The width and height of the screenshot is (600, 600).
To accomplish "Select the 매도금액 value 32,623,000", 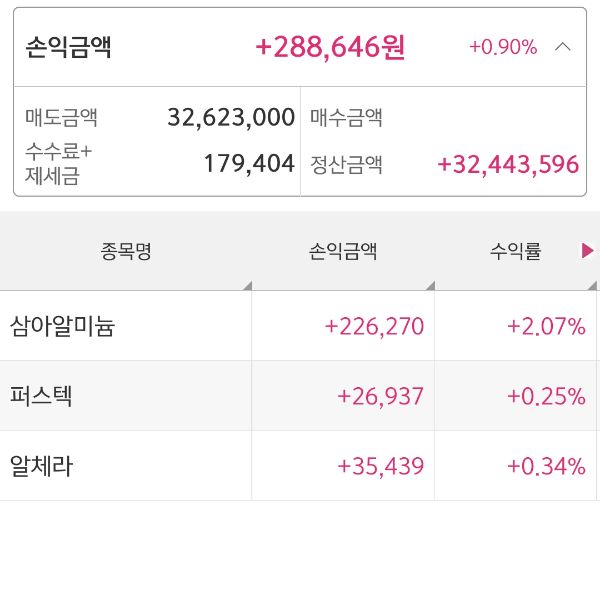I will (x=231, y=117).
